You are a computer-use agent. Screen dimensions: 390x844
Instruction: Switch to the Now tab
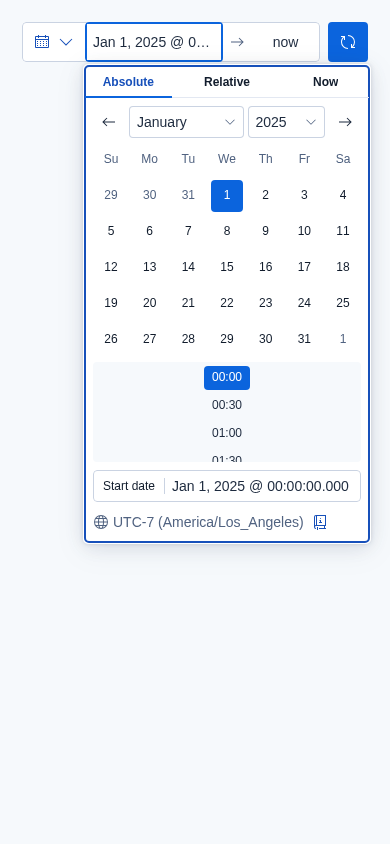click(325, 82)
